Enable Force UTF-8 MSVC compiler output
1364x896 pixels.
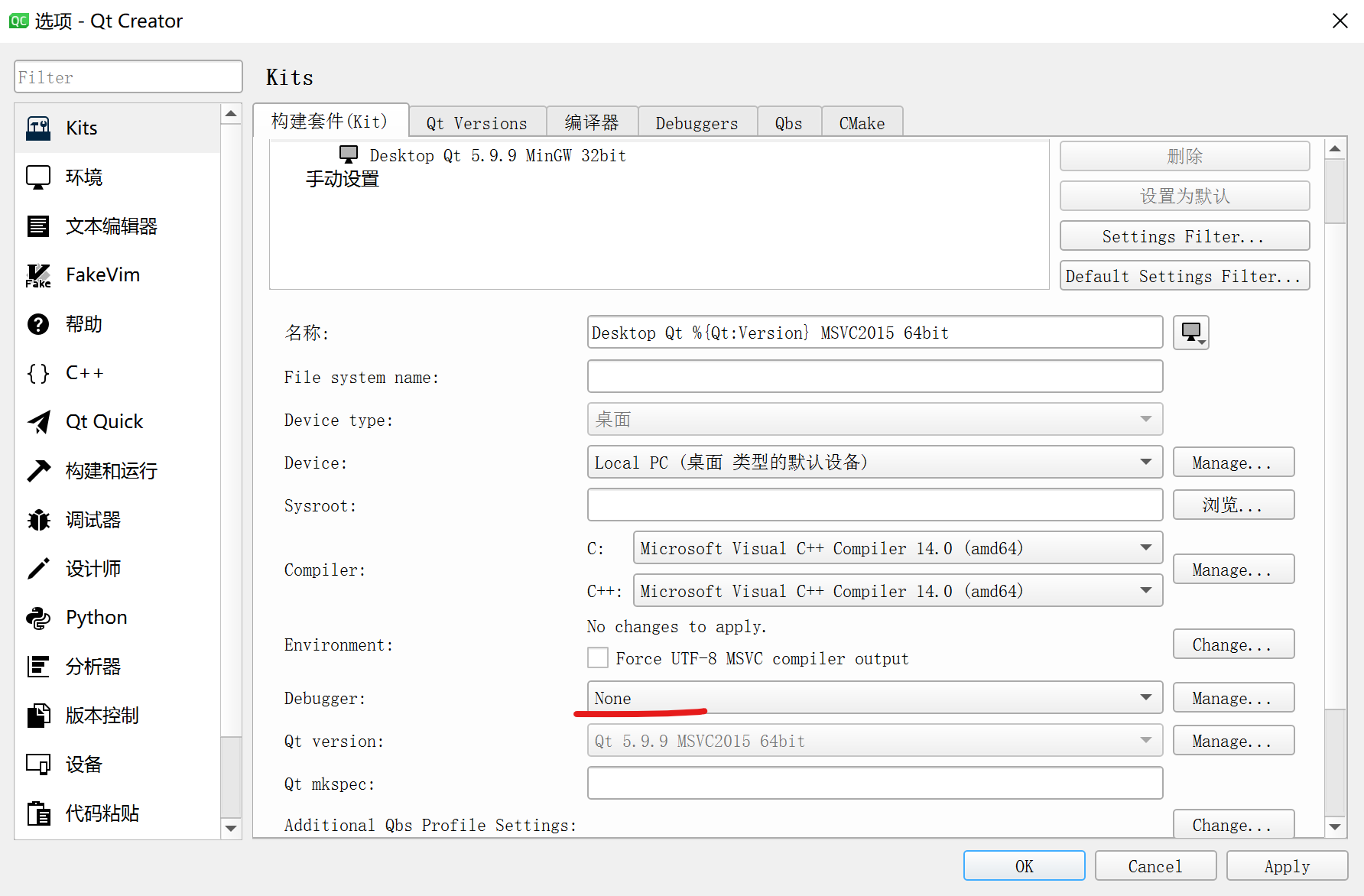click(x=598, y=657)
